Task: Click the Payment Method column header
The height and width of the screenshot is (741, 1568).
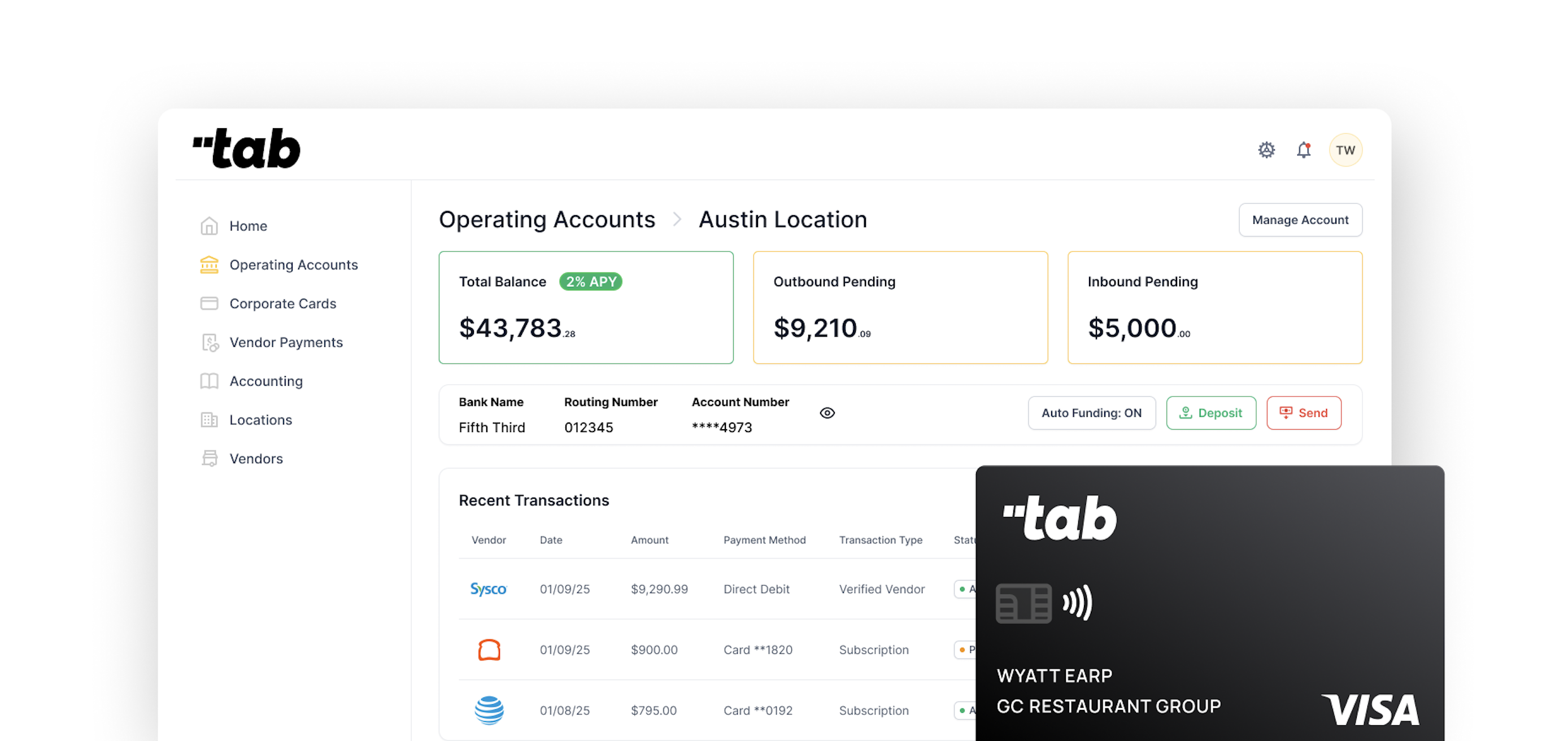Action: [x=765, y=540]
